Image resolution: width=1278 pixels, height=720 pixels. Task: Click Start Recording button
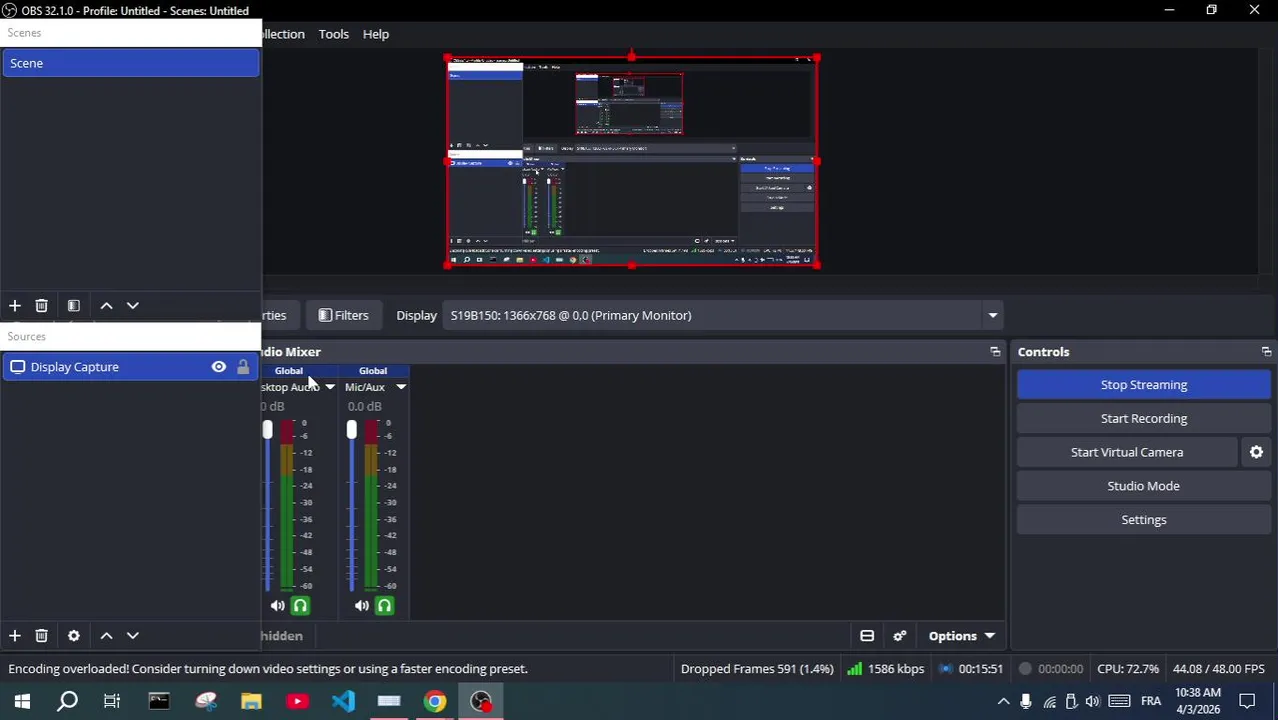pos(1144,419)
